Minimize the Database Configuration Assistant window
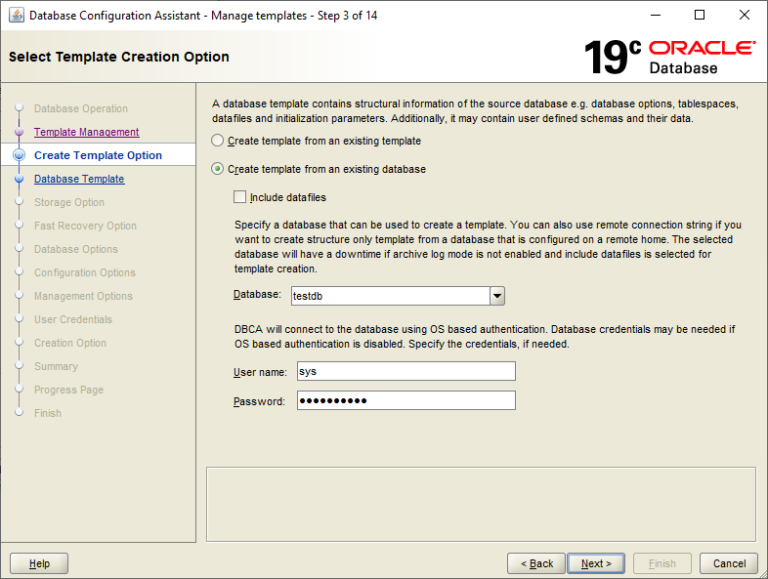Viewport: 768px width, 579px height. click(x=655, y=15)
